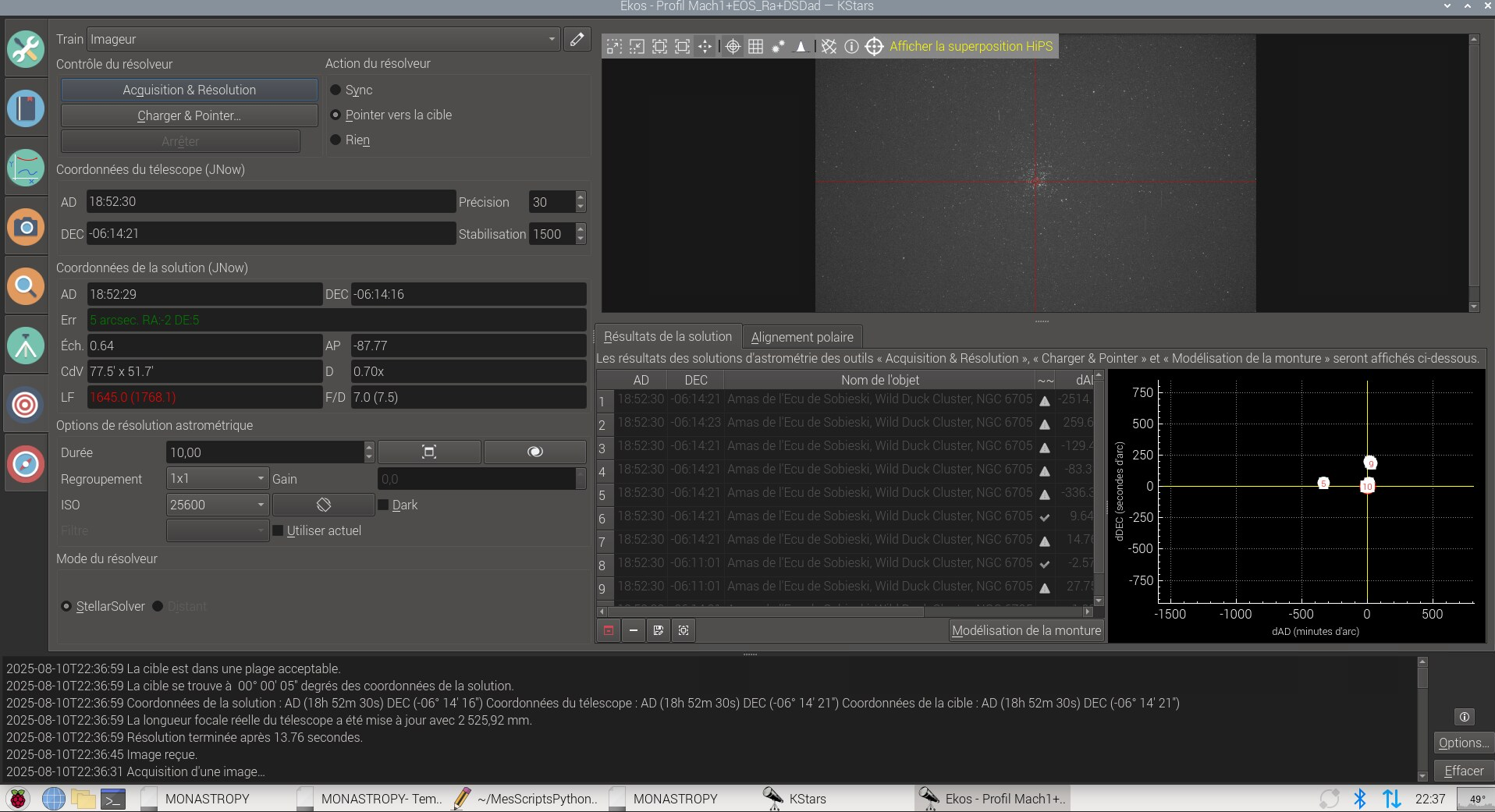Click the Raspberry Pi menu icon
This screenshot has width=1495, height=812.
[17, 799]
